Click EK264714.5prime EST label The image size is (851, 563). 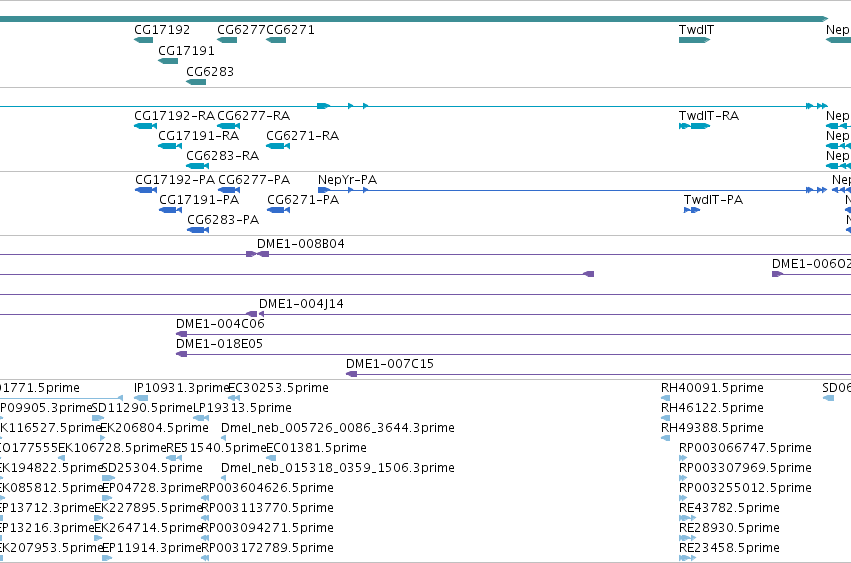[149, 528]
